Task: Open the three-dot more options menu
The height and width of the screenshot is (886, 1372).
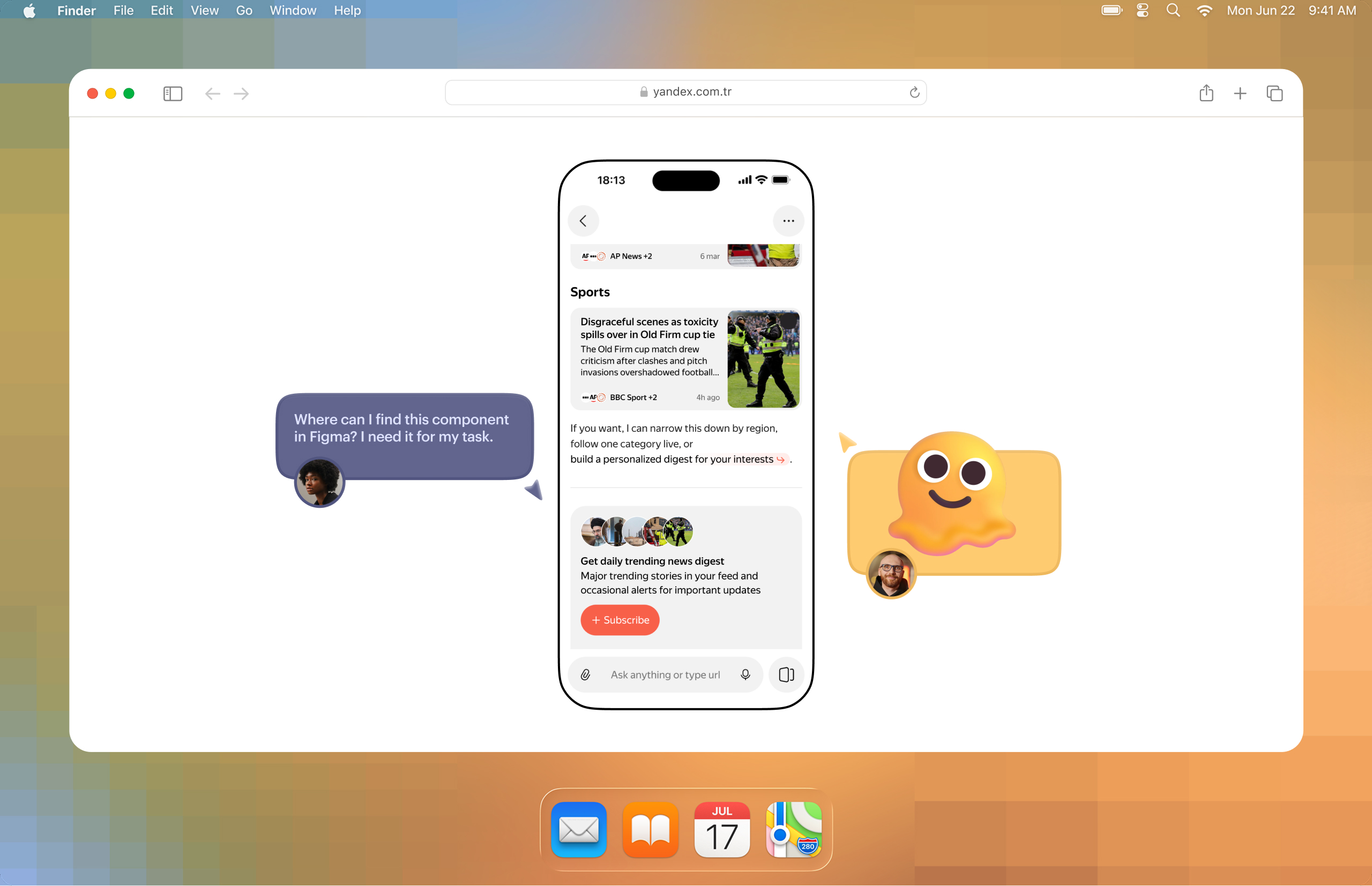Action: [x=788, y=221]
